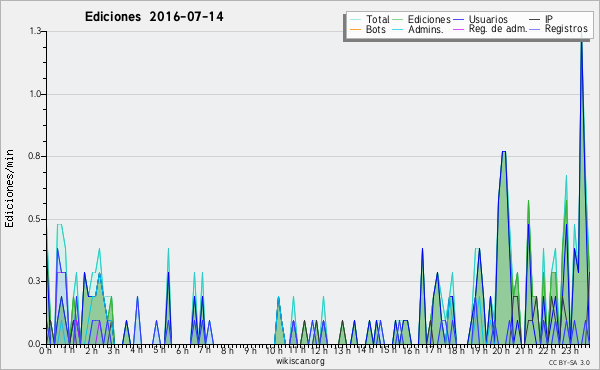The image size is (600, 370).
Task: Click the Reg. de adm. legend label
Action: 498,29
